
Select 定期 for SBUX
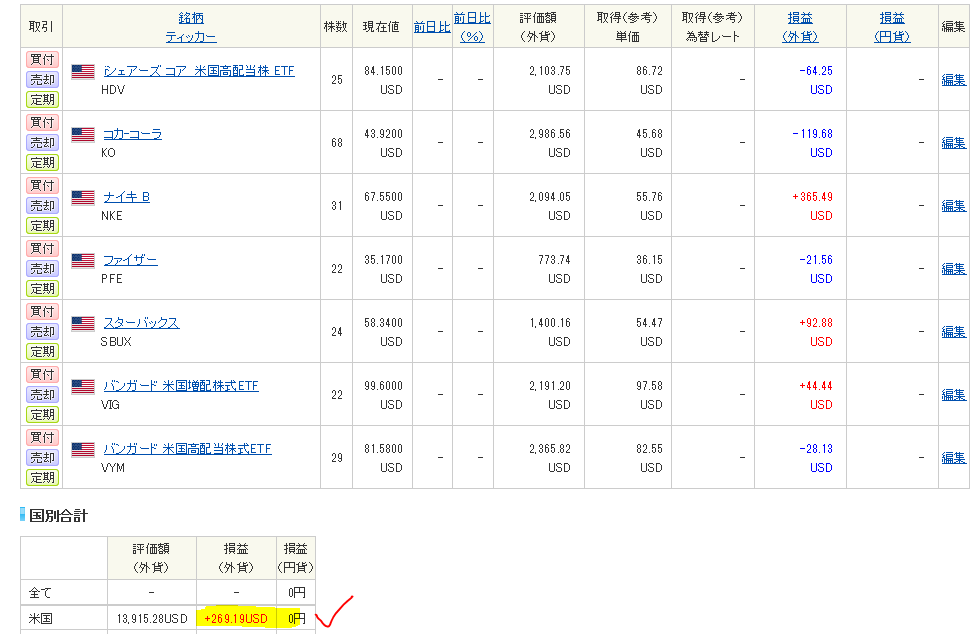42,351
